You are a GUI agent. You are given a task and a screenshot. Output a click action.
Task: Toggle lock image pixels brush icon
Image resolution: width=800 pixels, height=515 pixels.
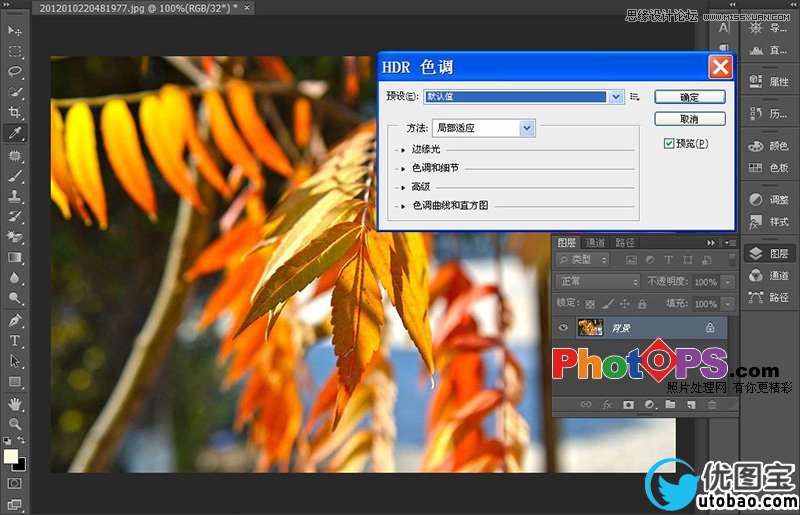click(x=607, y=304)
